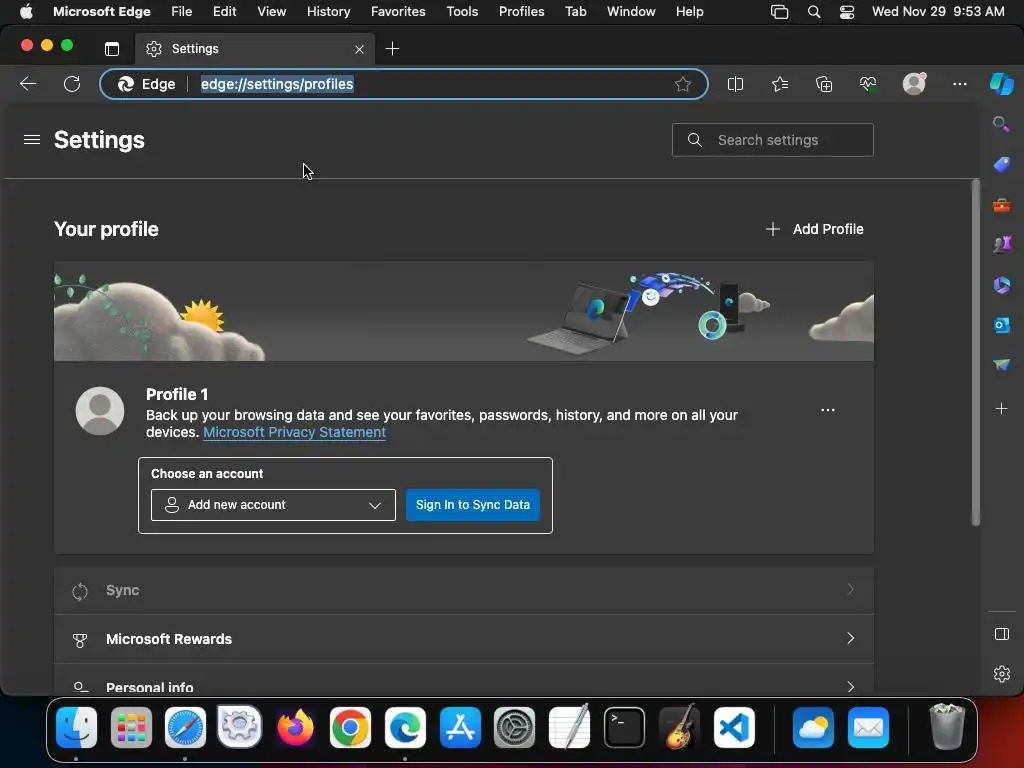Click the settings page vertical scrollbar
Image resolution: width=1024 pixels, height=768 pixels.
(x=976, y=353)
